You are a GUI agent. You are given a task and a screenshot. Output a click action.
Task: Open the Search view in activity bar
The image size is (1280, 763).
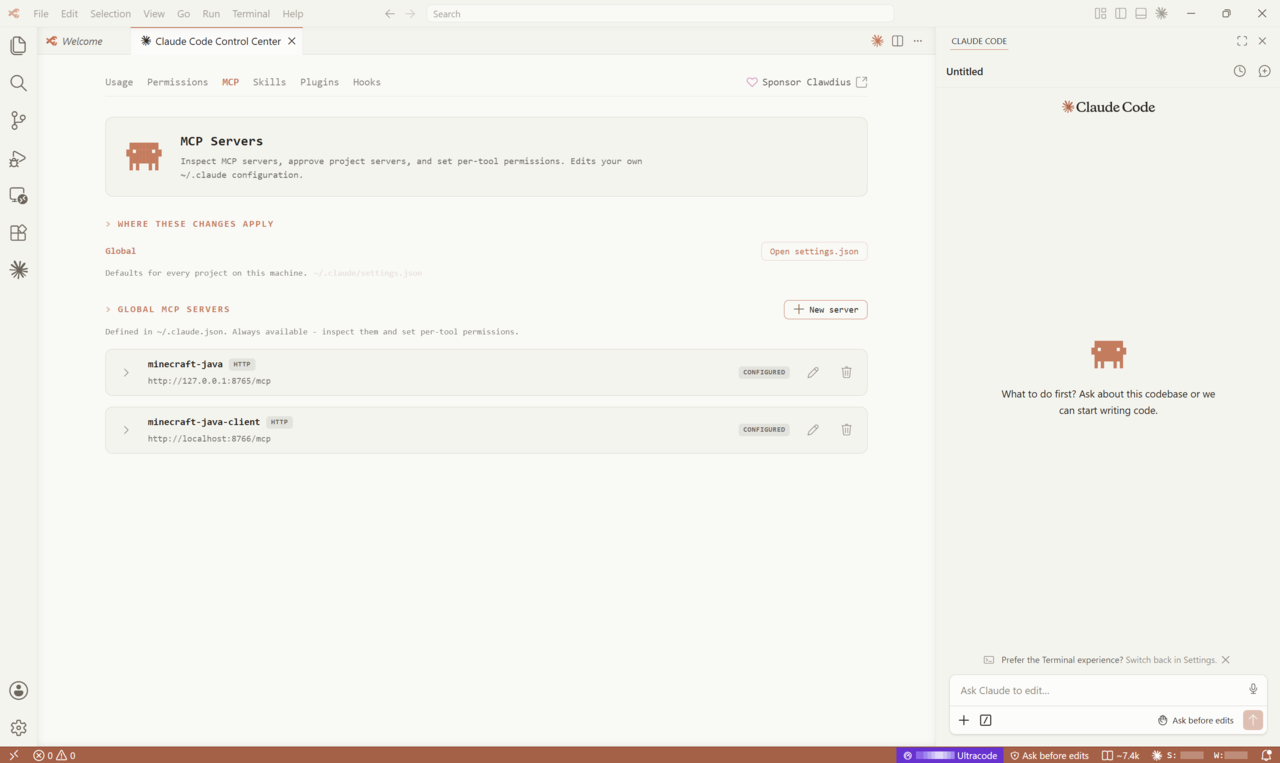[18, 83]
